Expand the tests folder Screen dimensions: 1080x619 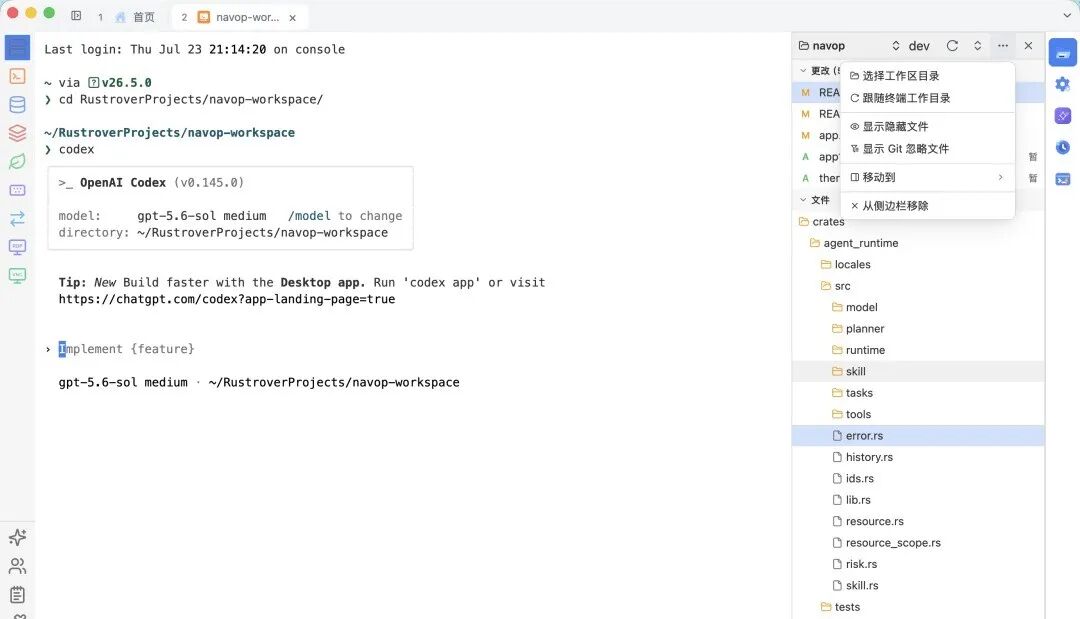coord(918,607)
